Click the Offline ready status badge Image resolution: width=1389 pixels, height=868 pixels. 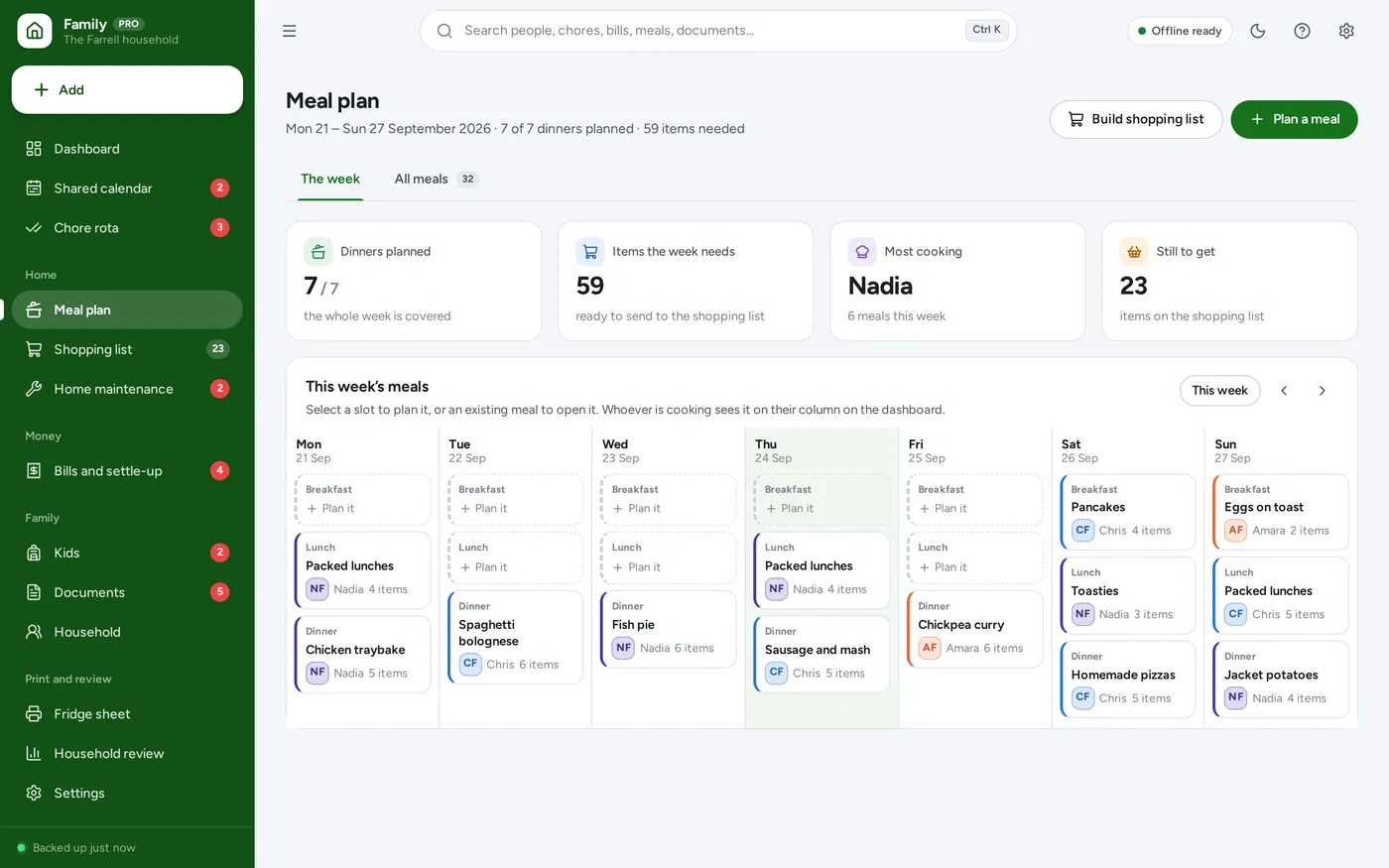pyautogui.click(x=1180, y=31)
